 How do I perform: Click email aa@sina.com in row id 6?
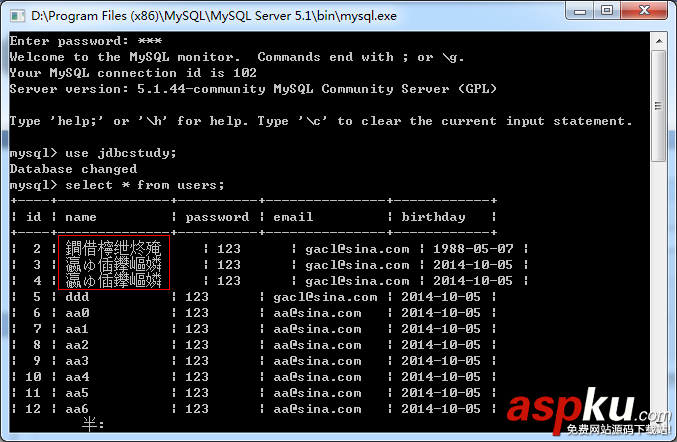coord(317,313)
